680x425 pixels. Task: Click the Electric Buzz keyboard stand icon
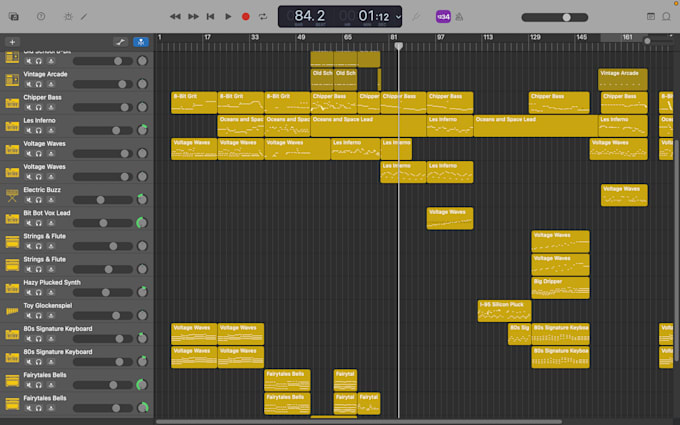12,196
